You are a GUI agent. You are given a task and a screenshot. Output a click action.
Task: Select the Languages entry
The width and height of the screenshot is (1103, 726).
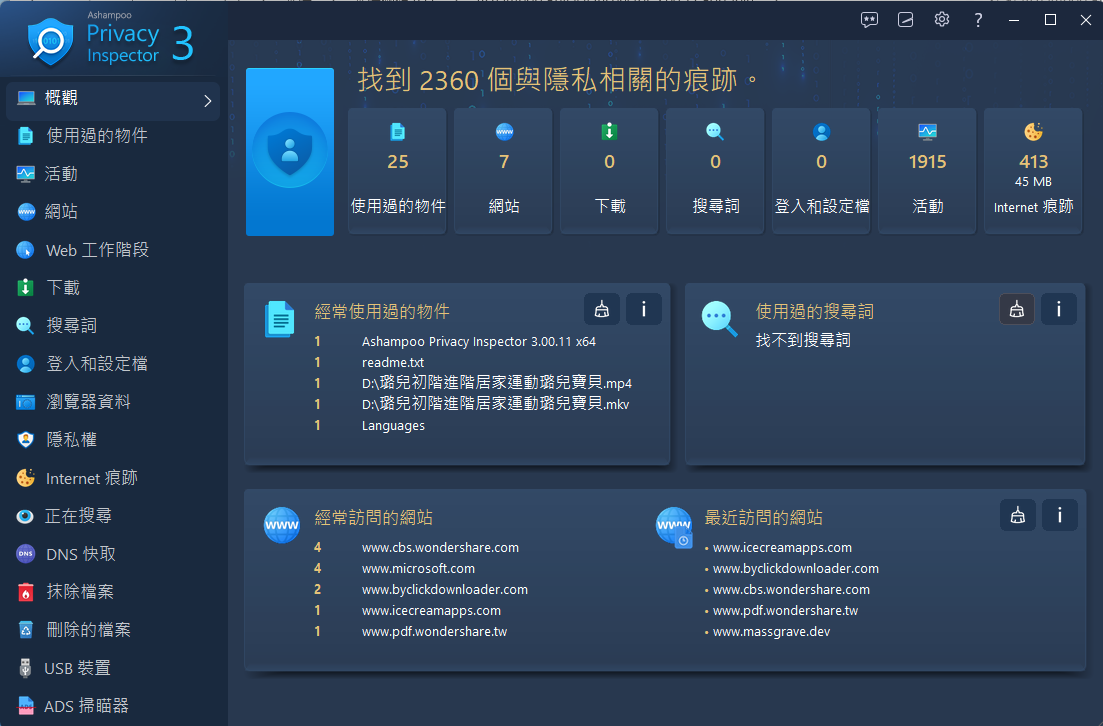coord(393,426)
